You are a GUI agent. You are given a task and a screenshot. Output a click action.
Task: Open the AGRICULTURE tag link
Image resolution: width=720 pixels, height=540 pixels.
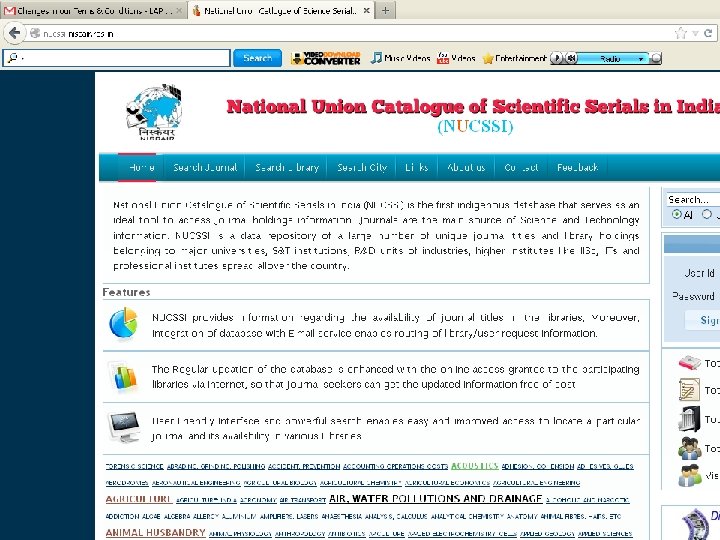point(139,499)
